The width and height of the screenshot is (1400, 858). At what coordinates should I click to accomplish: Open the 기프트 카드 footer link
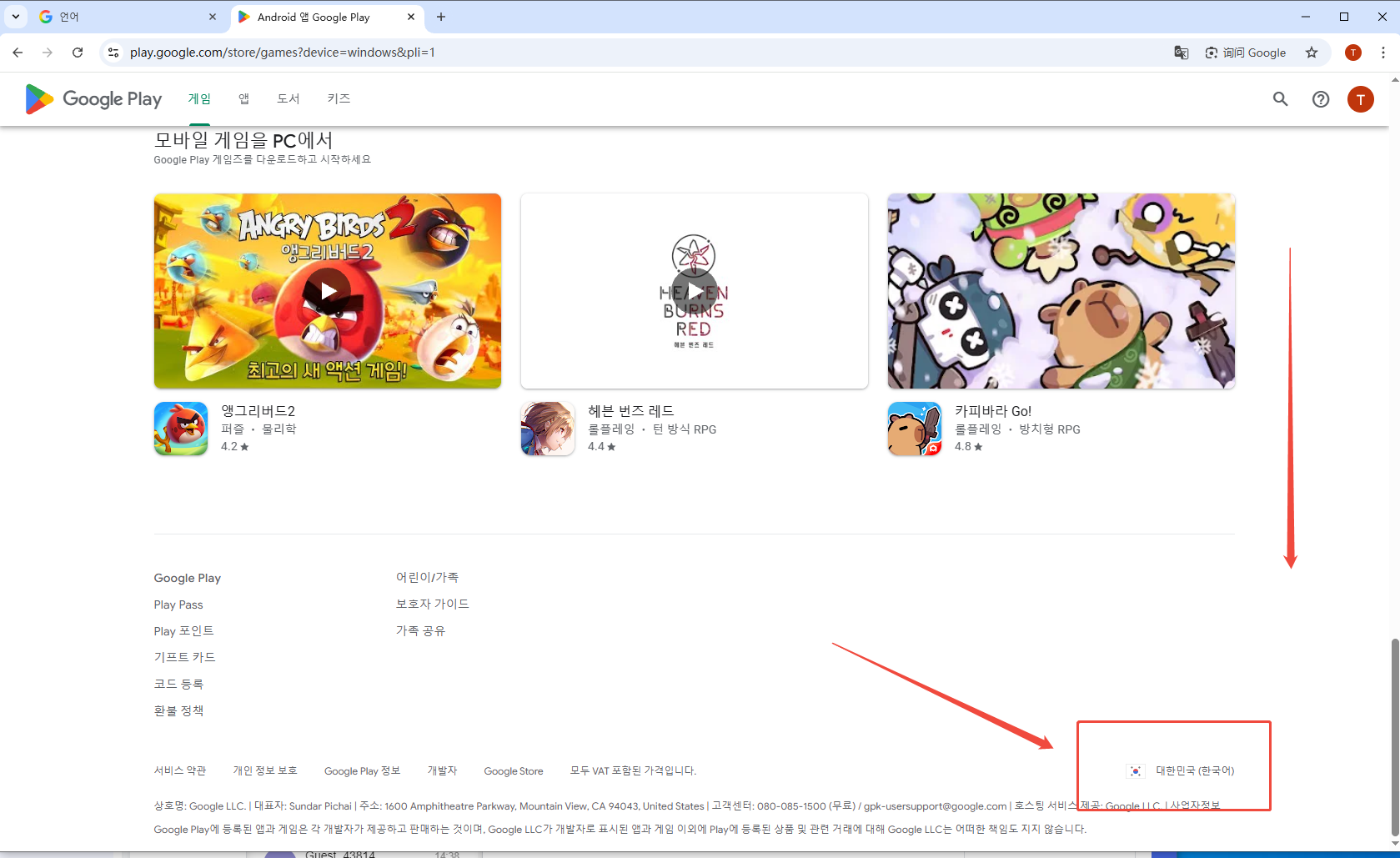coord(184,657)
